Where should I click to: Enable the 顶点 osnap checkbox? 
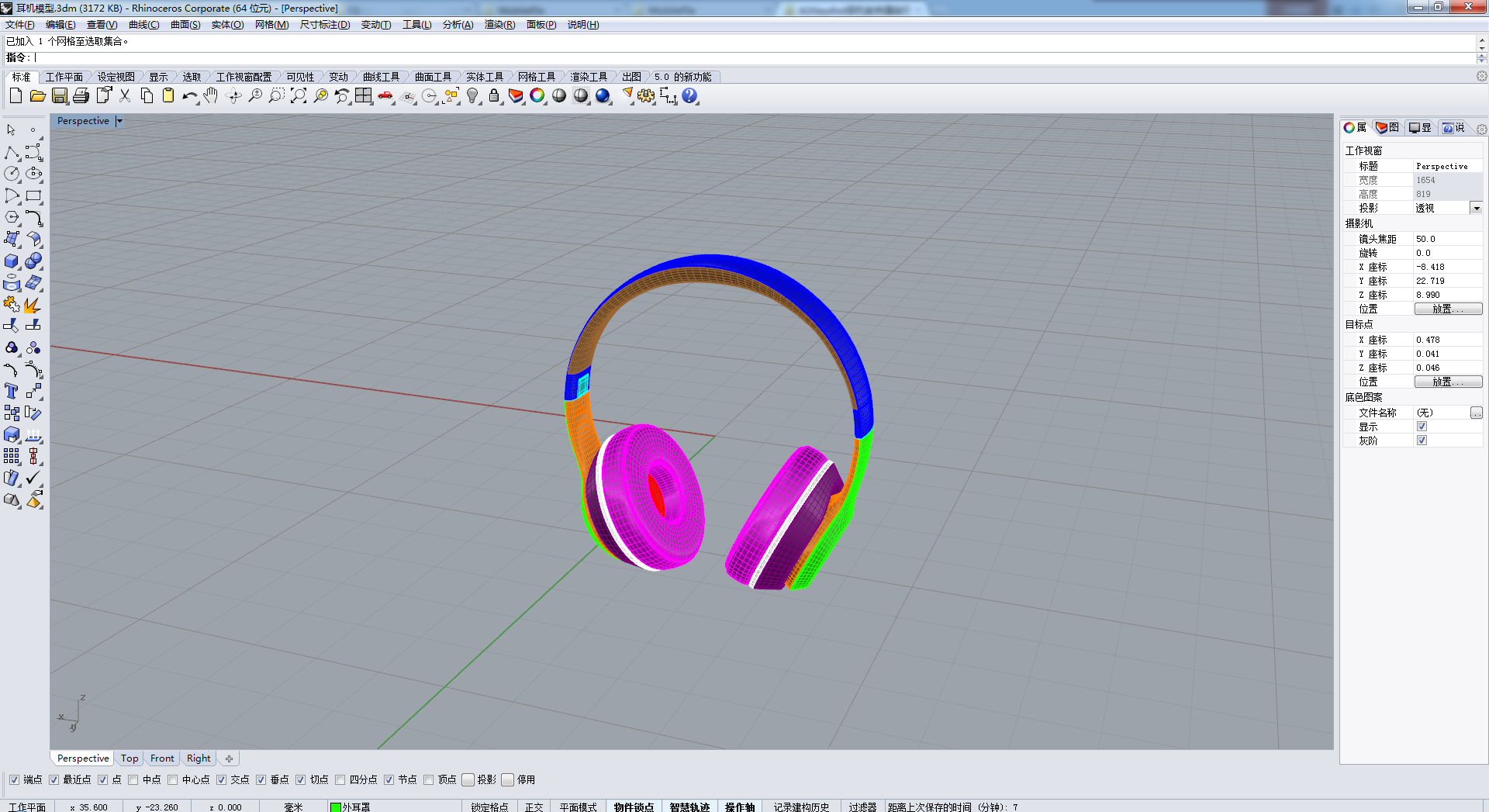point(428,779)
